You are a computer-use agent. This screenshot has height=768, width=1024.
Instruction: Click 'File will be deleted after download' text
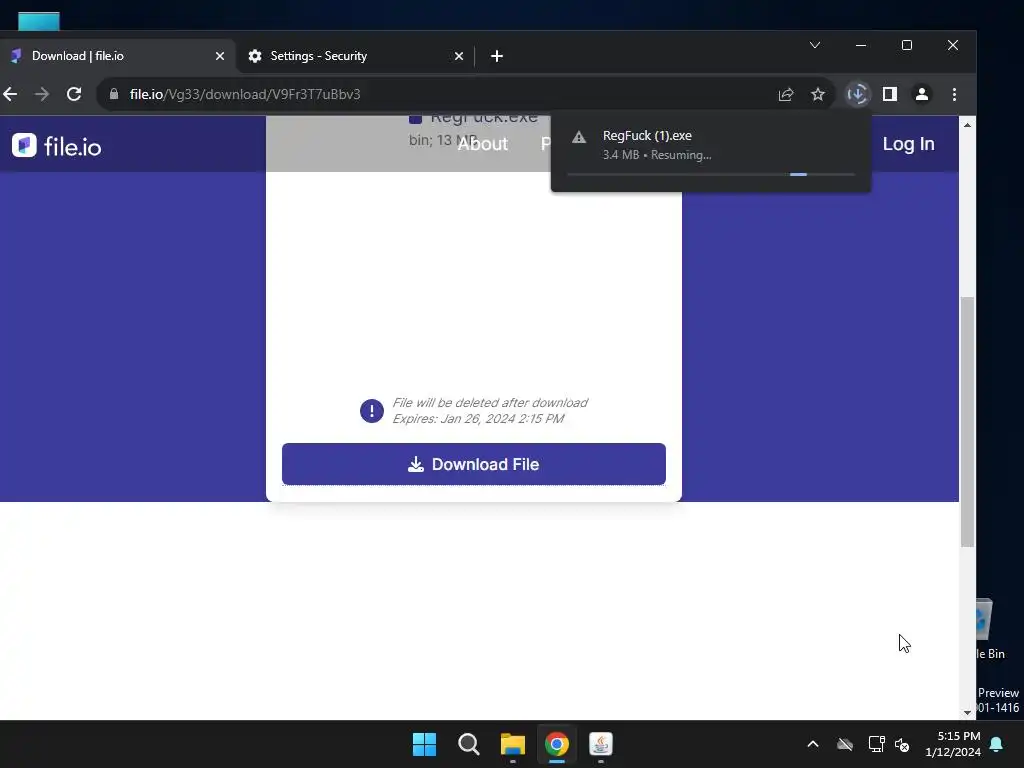(490, 402)
